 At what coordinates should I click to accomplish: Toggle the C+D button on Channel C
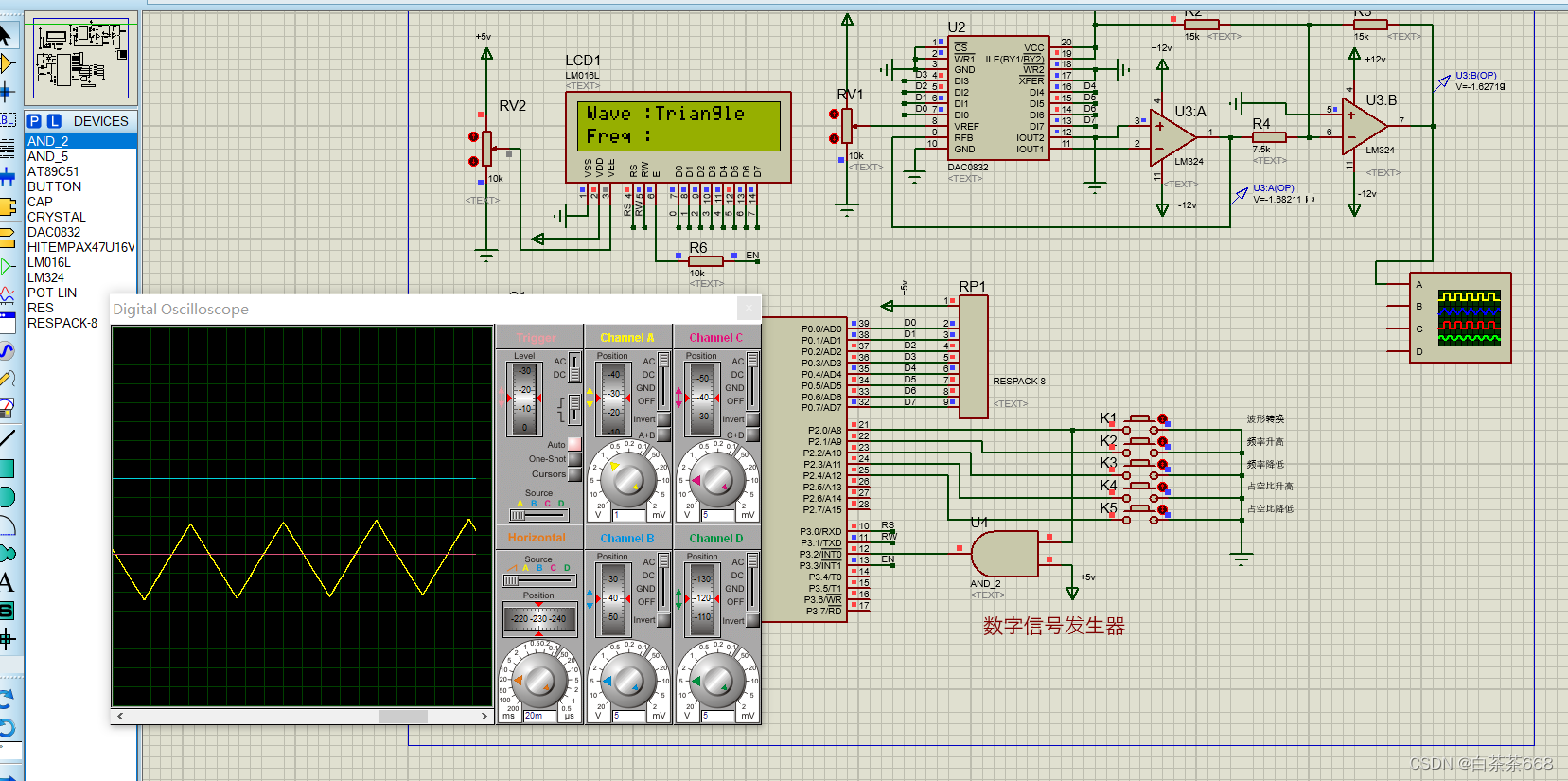coord(752,435)
